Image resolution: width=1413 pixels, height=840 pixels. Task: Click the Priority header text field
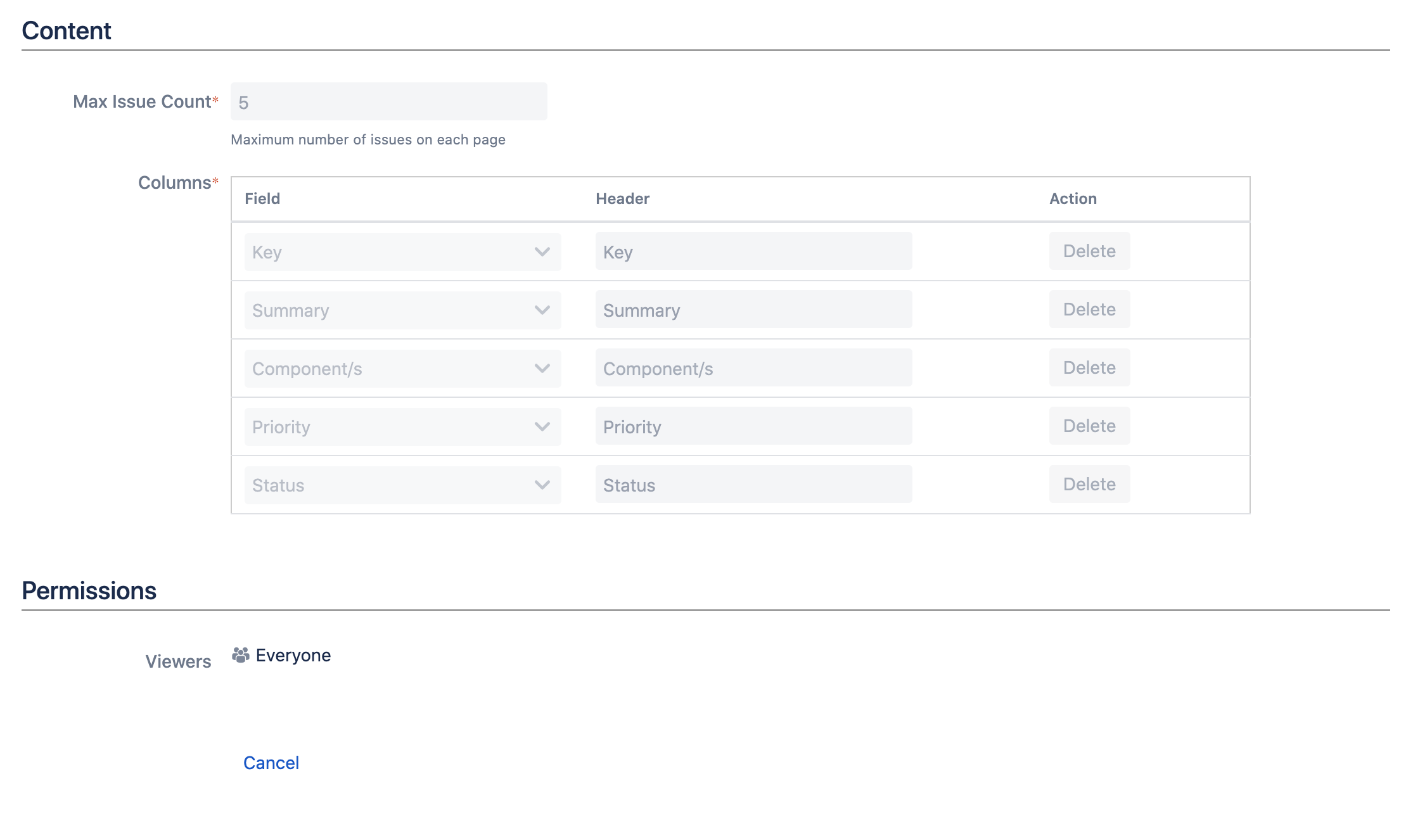pos(753,426)
